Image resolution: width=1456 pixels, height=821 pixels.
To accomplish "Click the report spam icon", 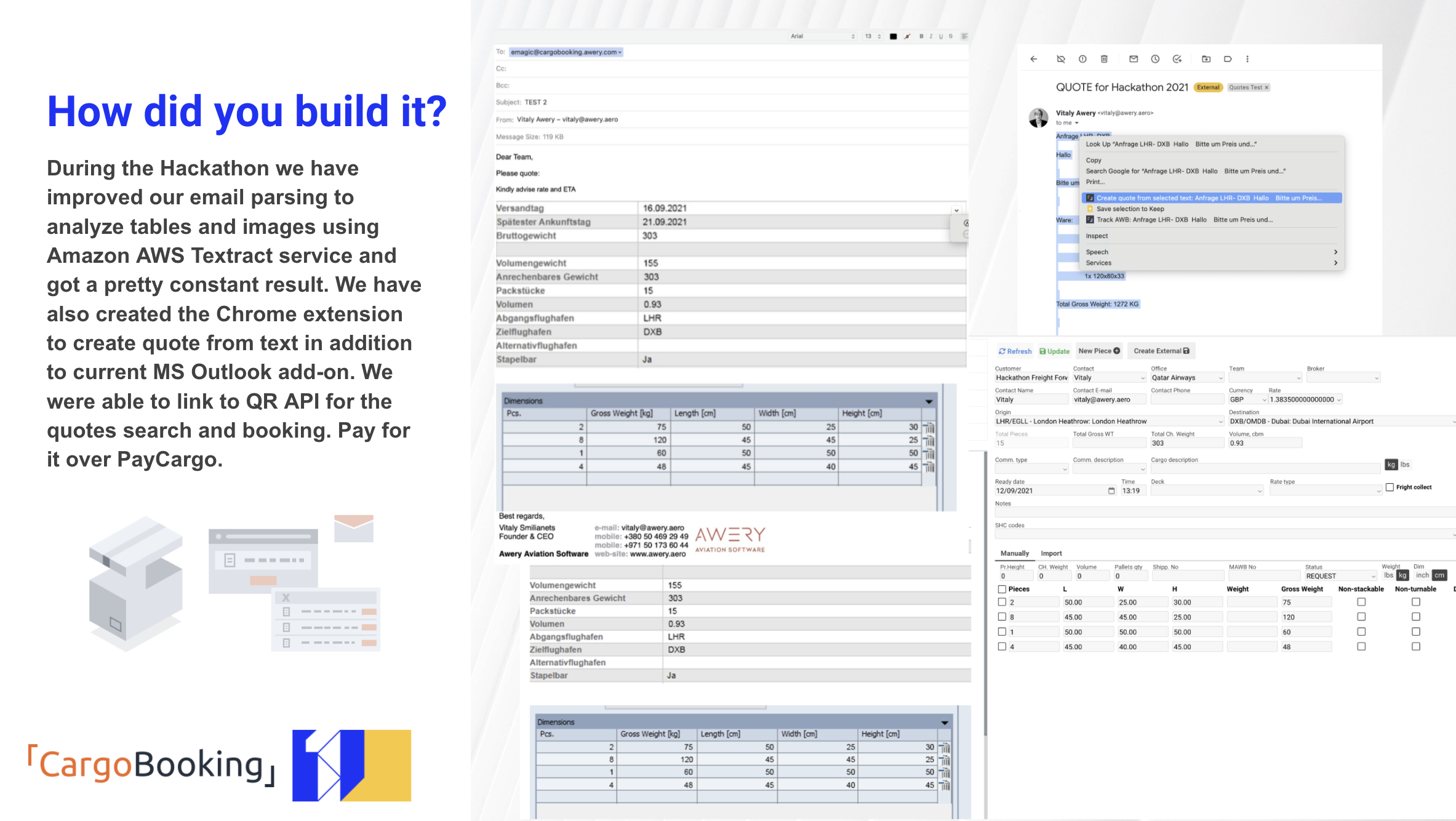I will (1082, 59).
